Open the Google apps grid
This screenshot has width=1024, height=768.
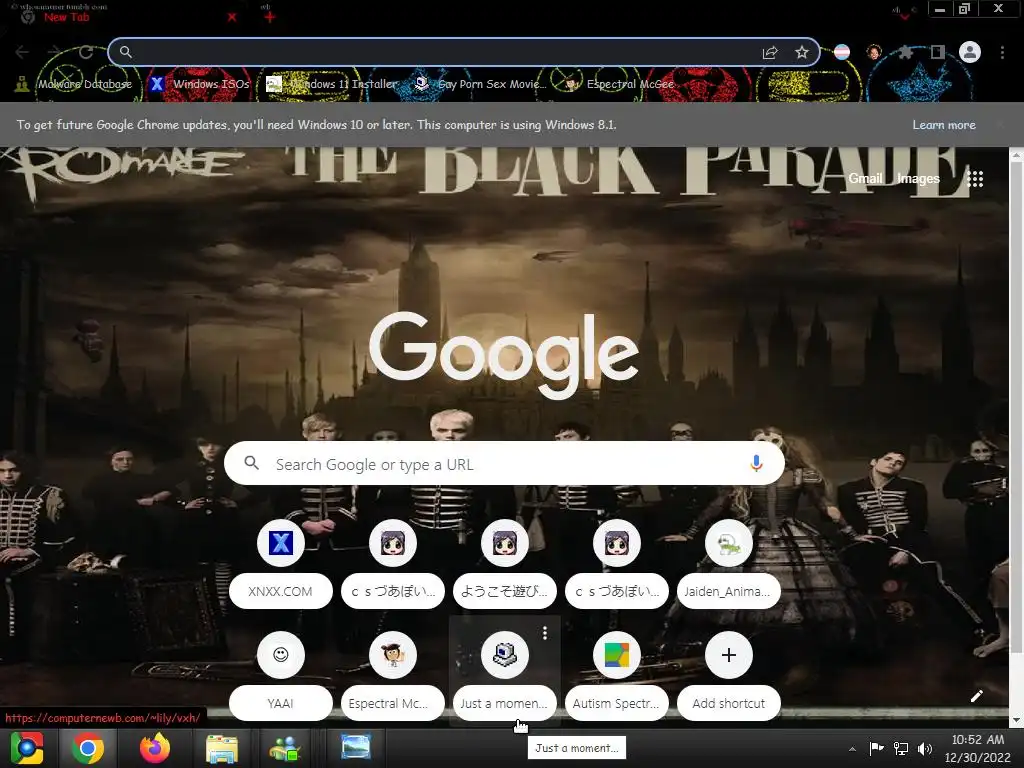coord(975,179)
